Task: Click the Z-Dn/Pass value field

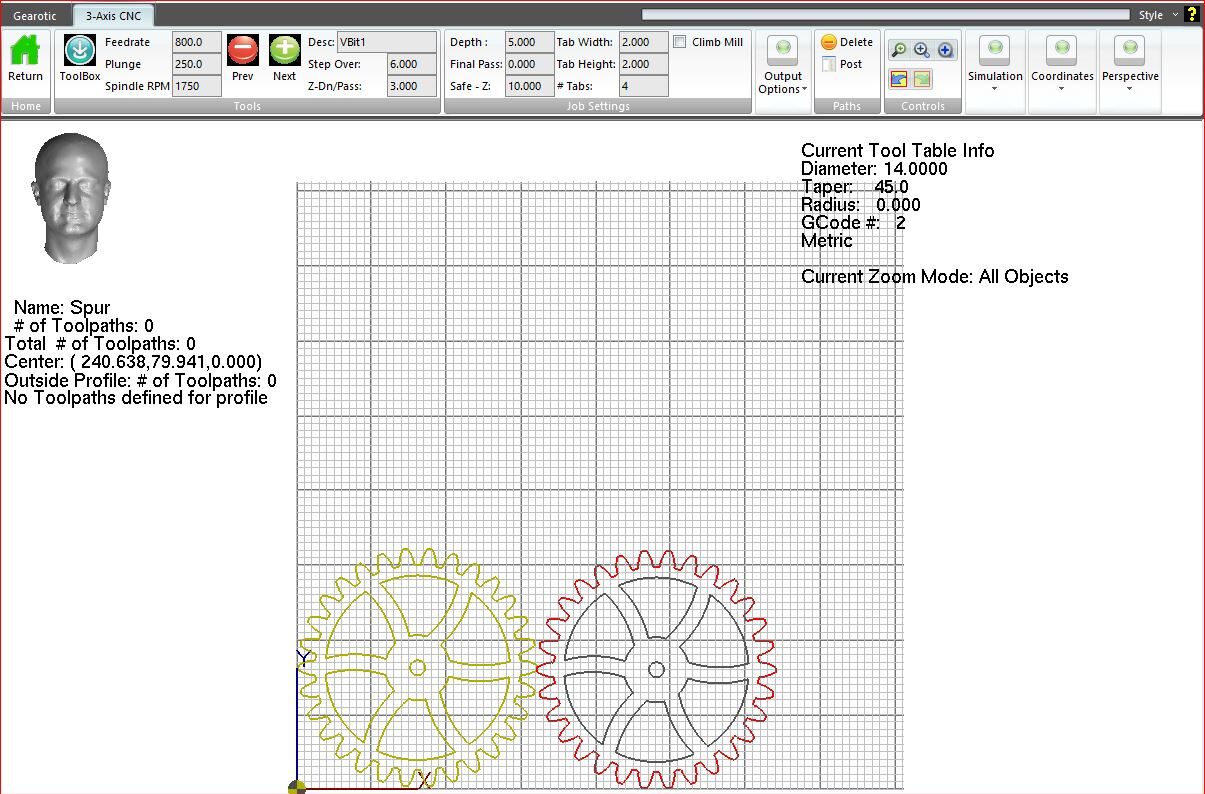Action: tap(411, 86)
